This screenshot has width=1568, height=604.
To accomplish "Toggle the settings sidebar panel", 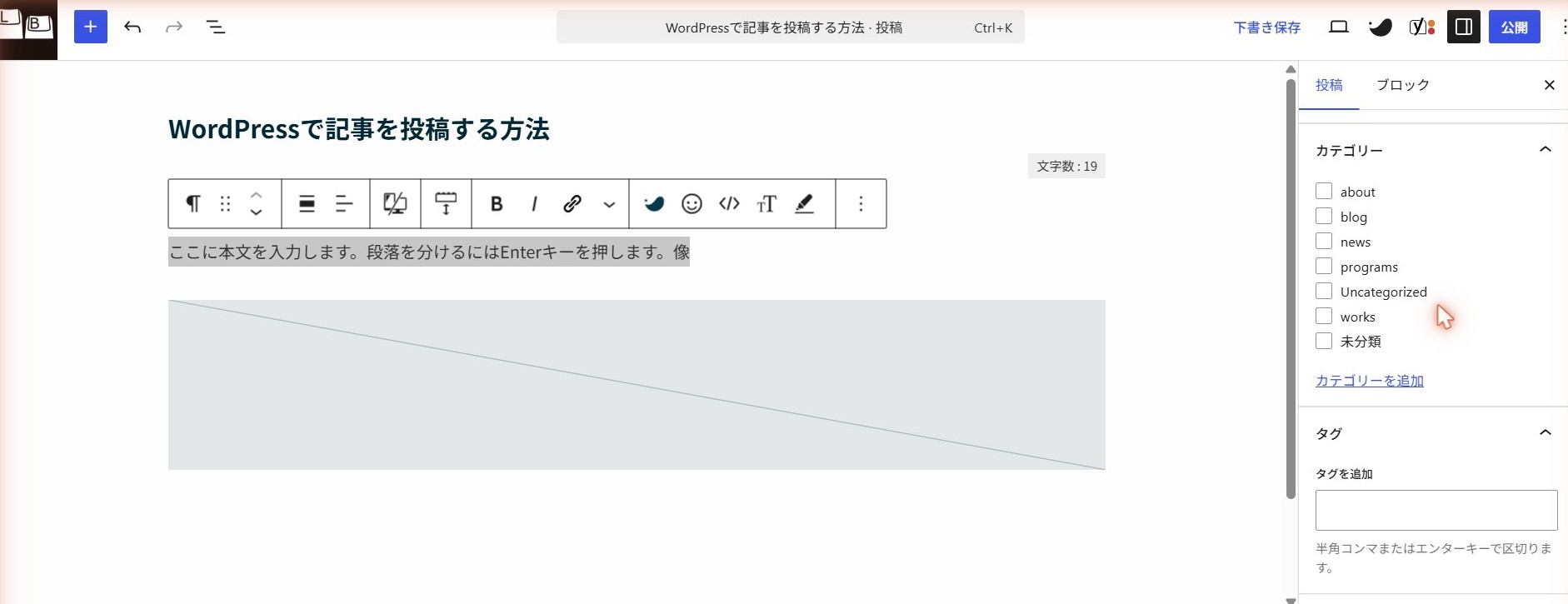I will click(1464, 27).
